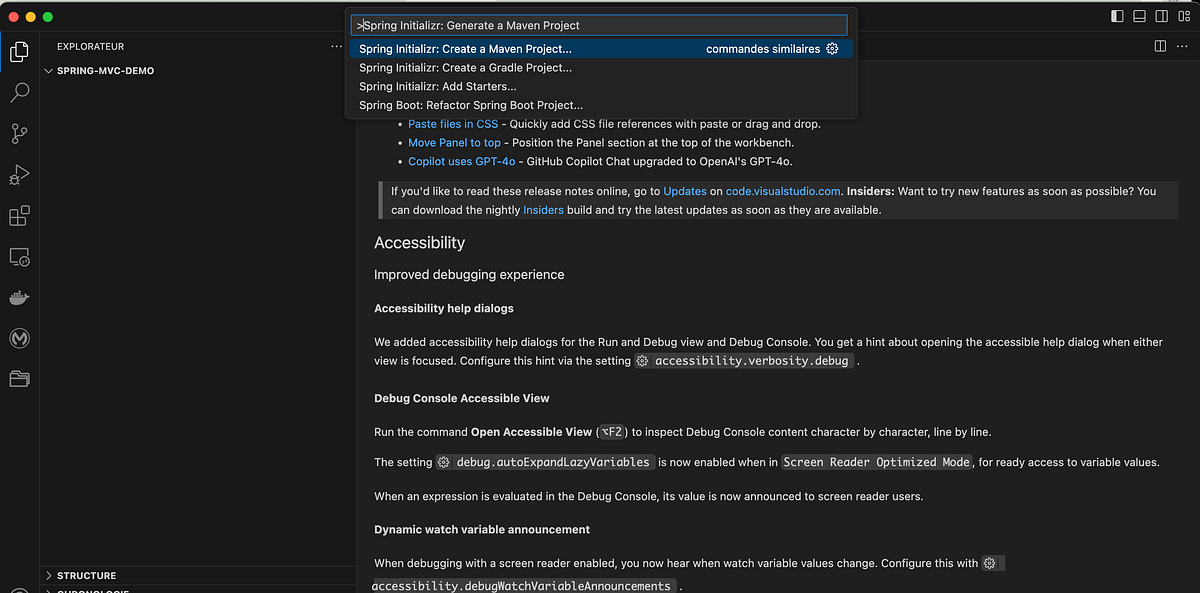Open the Customize Layout control
The width and height of the screenshot is (1200, 593).
click(1184, 16)
